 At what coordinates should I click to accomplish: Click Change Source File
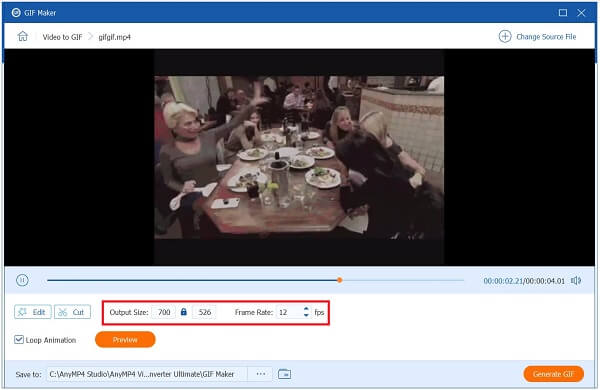546,37
